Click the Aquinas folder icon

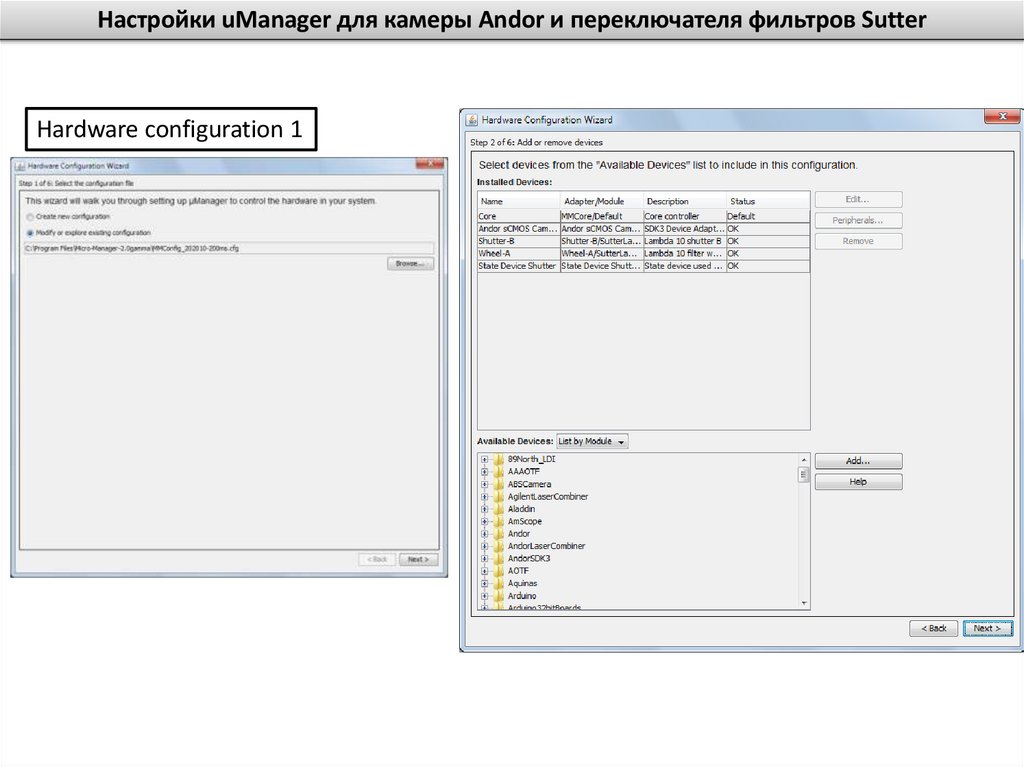(x=499, y=583)
